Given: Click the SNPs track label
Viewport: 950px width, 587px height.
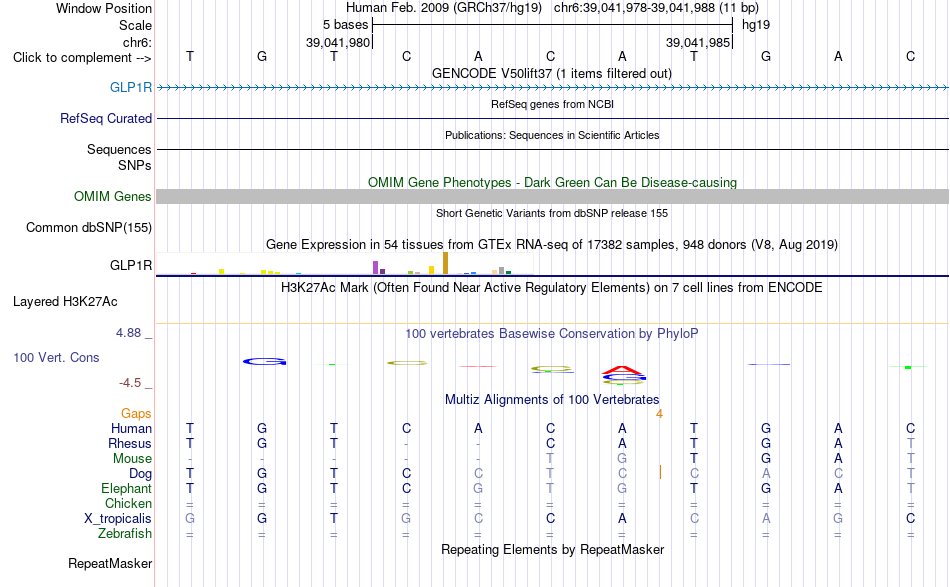Looking at the screenshot, I should click(135, 165).
